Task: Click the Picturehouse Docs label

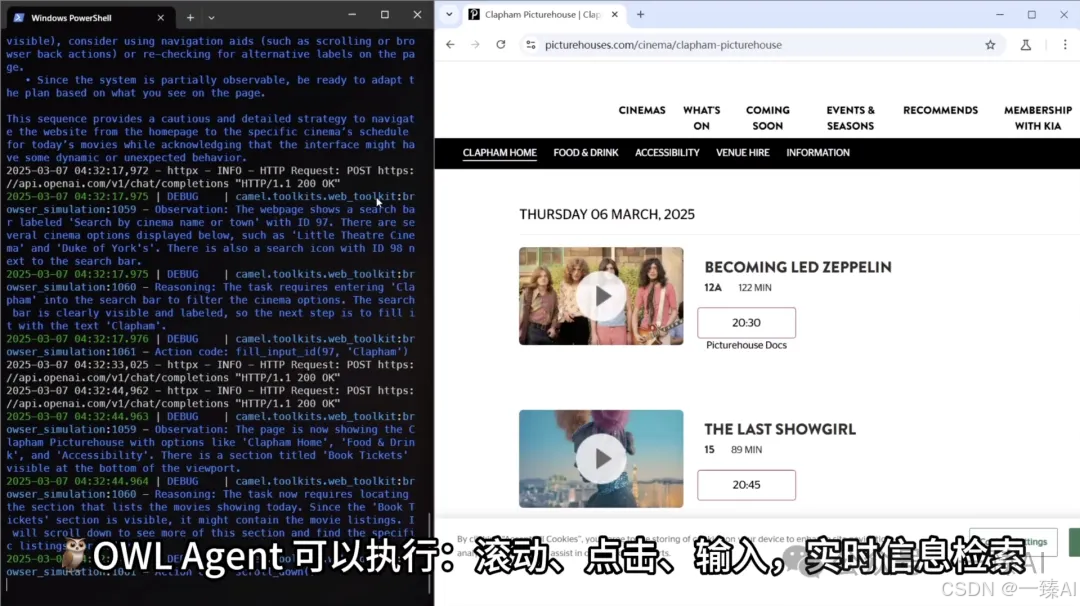Action: (746, 345)
